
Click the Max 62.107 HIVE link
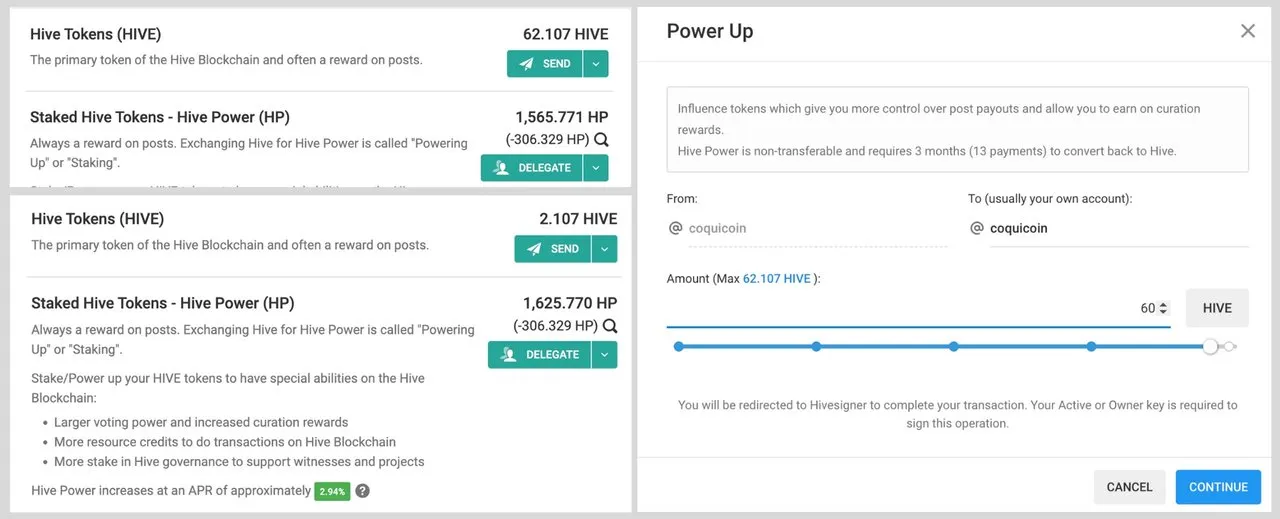[x=777, y=279]
